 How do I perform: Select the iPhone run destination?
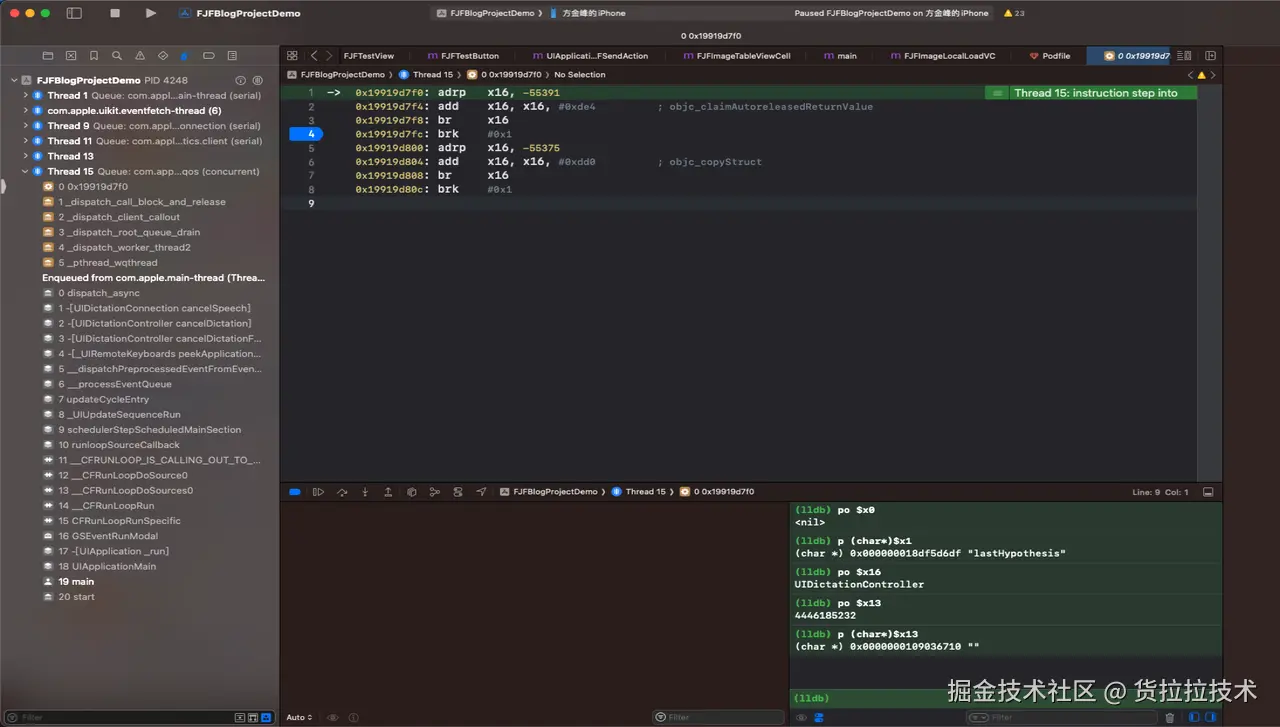click(x=588, y=13)
